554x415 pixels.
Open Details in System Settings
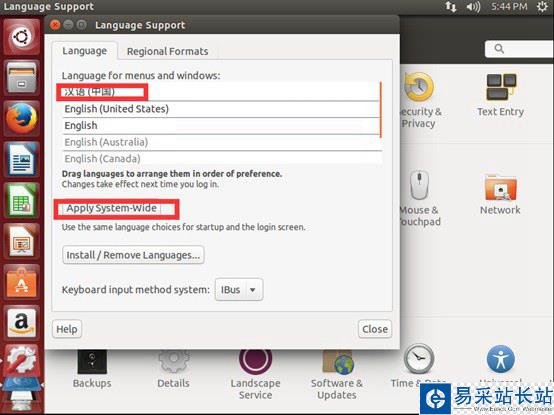(x=173, y=369)
